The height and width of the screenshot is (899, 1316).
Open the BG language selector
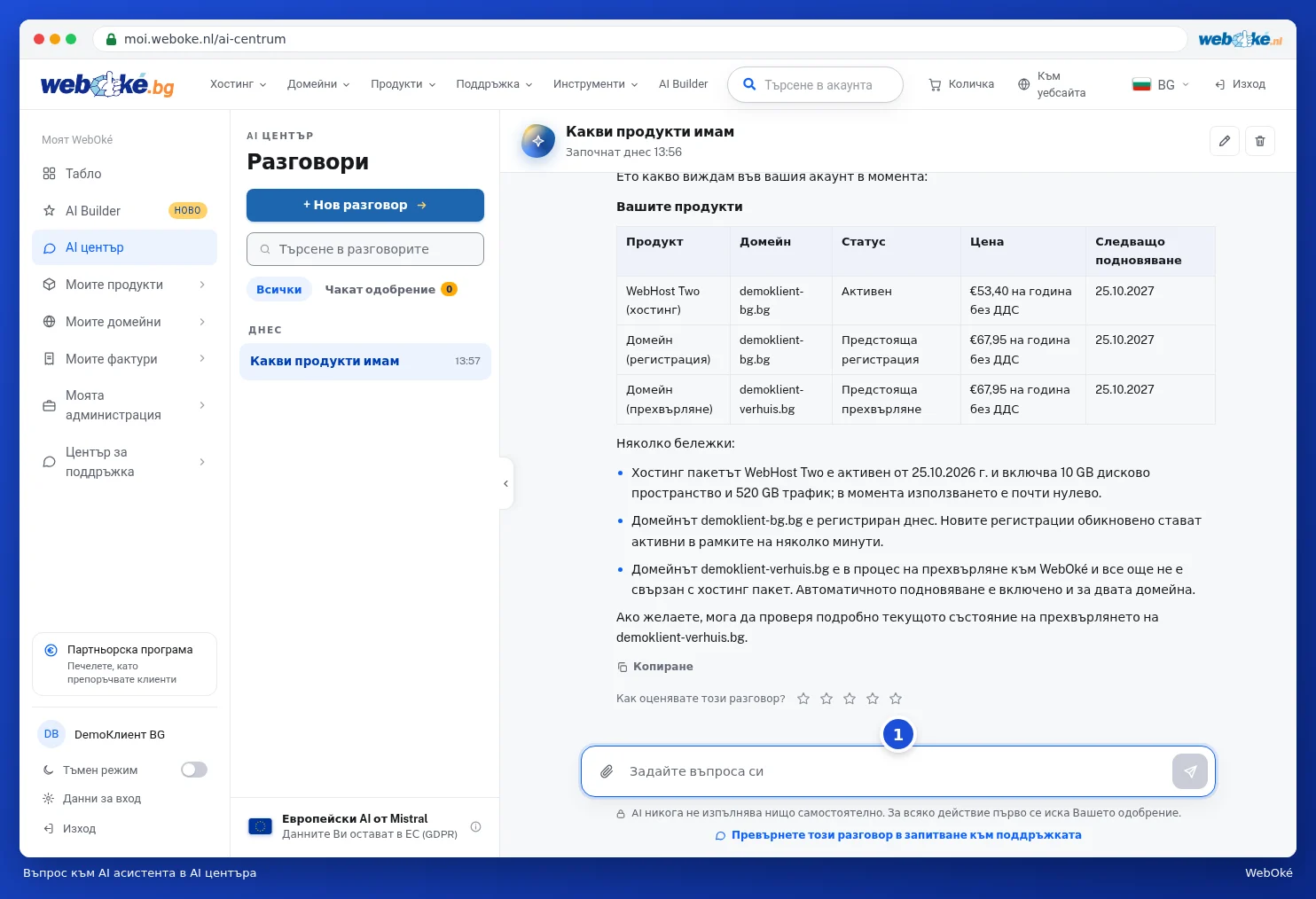(x=1160, y=84)
